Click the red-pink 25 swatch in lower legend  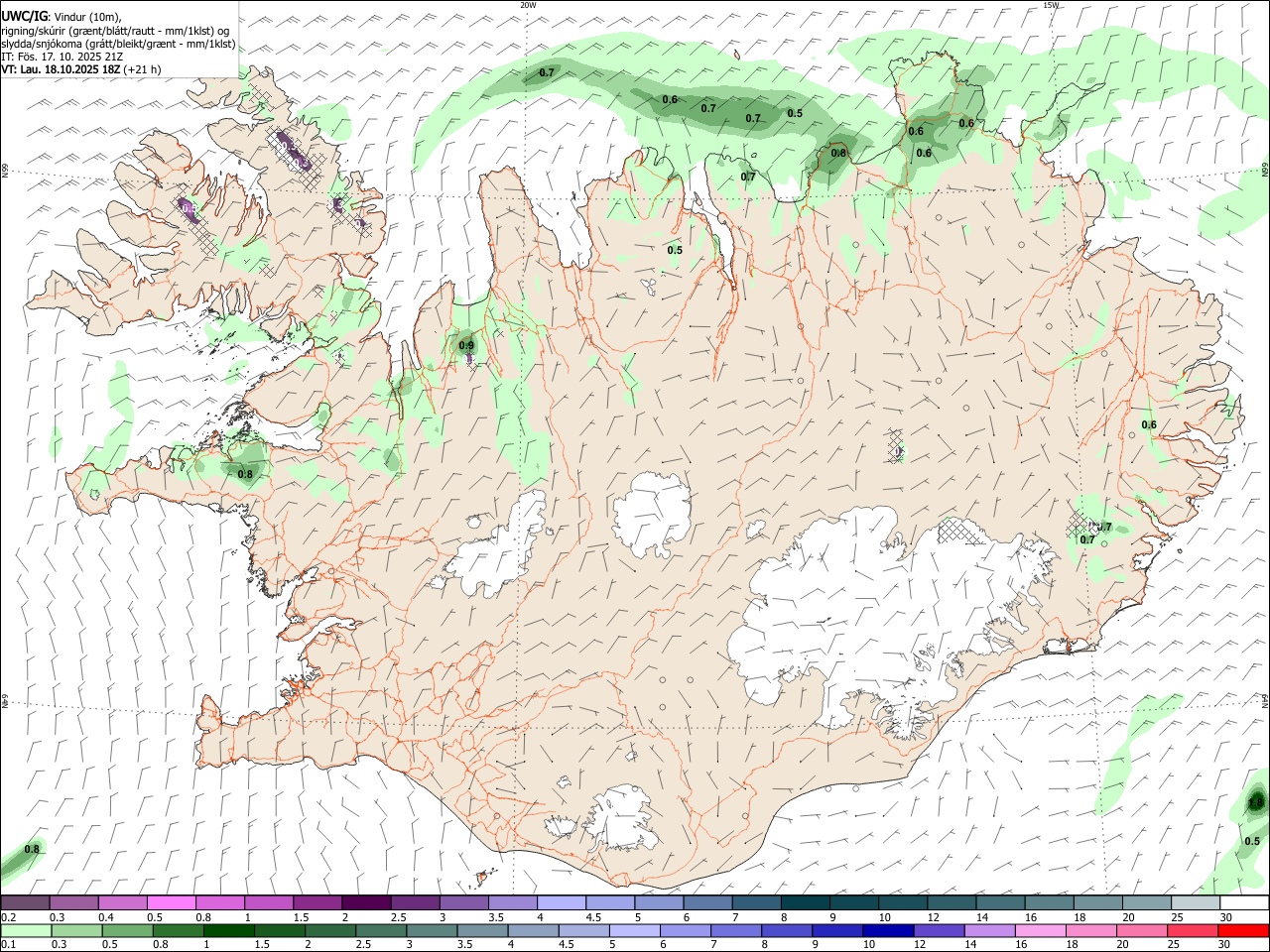pos(1192,930)
